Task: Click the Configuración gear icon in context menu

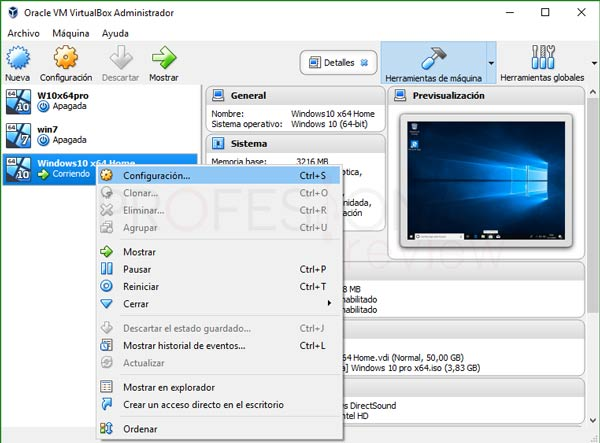Action: click(106, 175)
